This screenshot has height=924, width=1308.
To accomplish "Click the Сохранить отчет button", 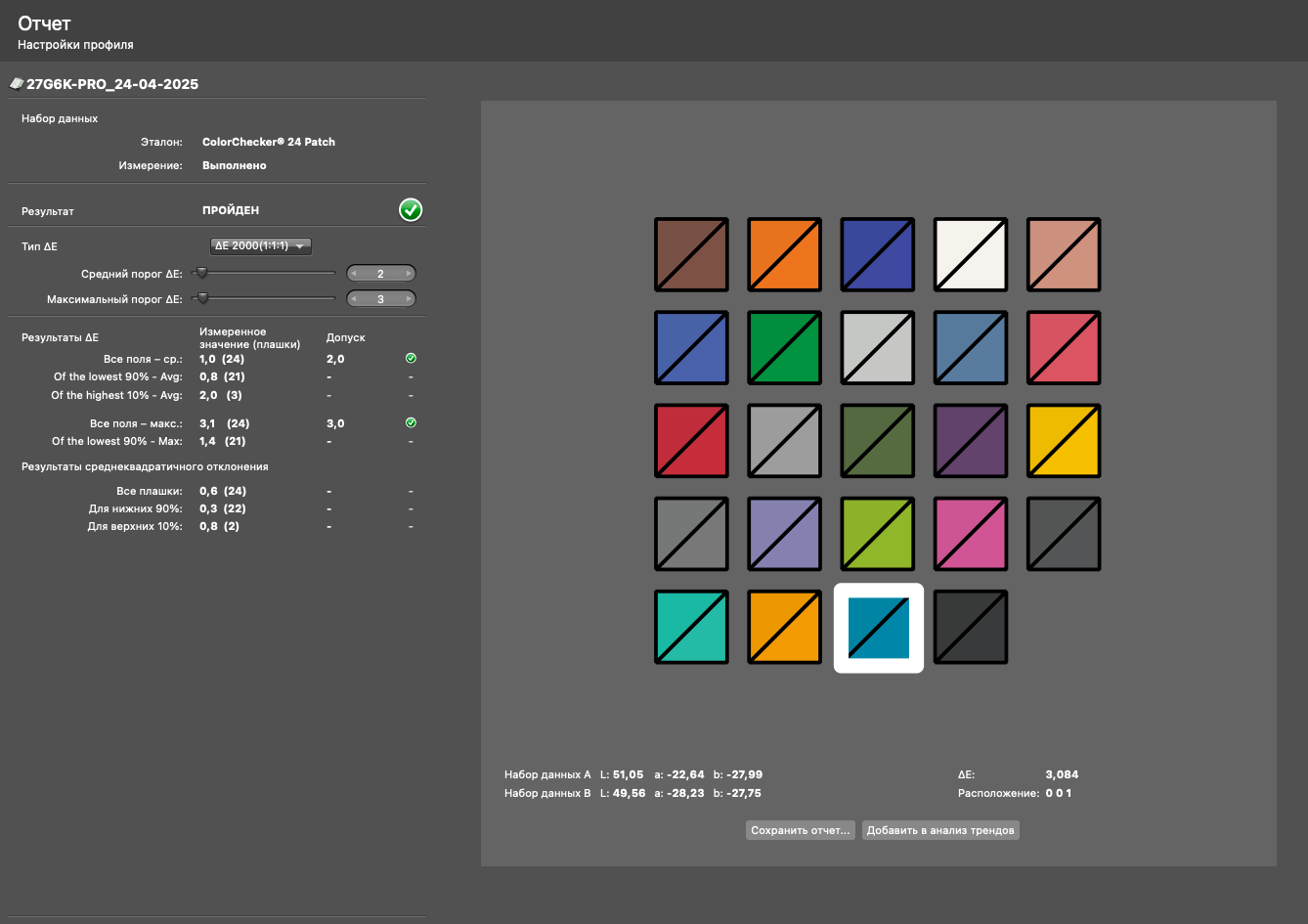I will coord(801,830).
